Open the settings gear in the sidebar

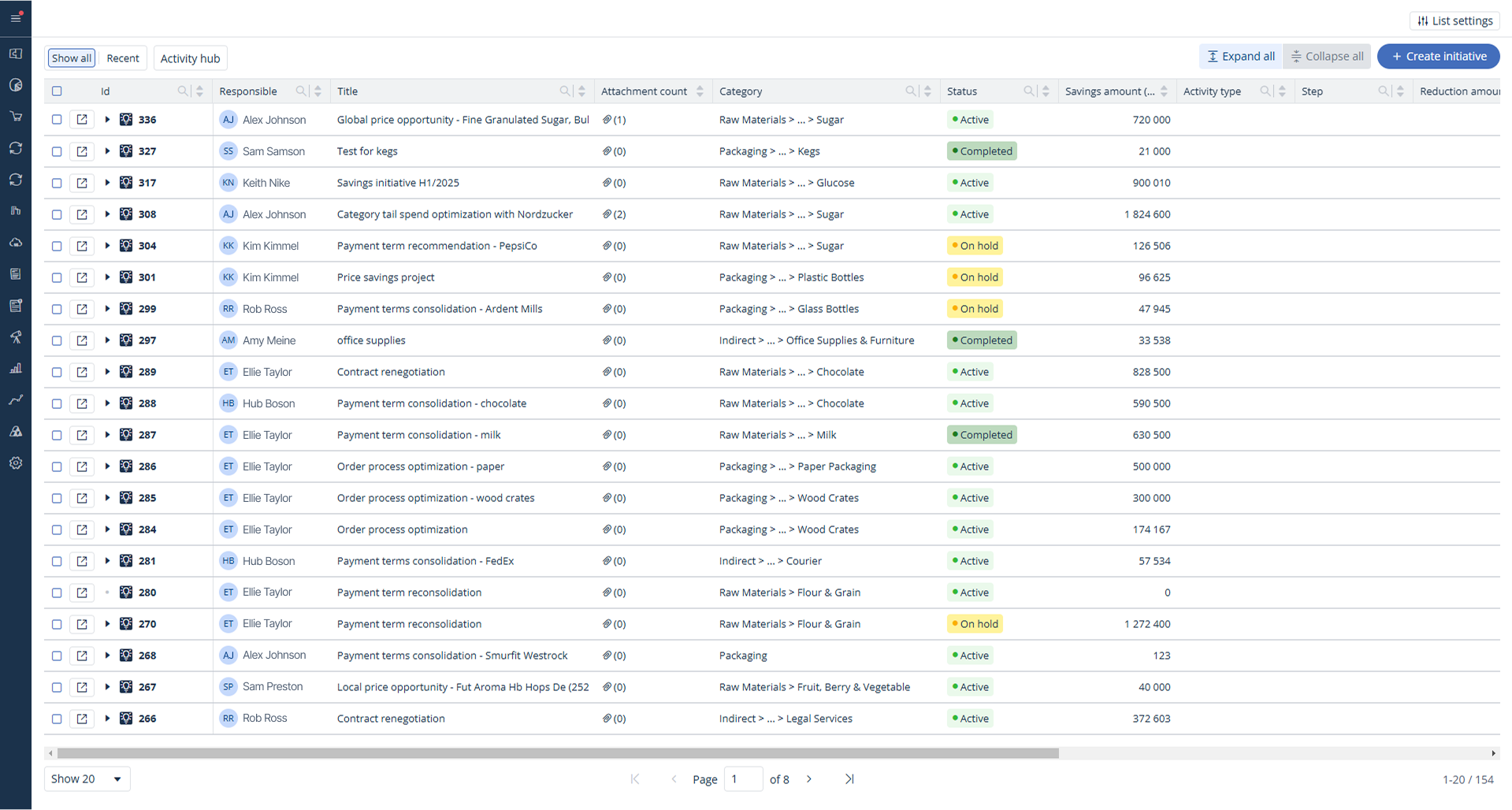point(16,463)
